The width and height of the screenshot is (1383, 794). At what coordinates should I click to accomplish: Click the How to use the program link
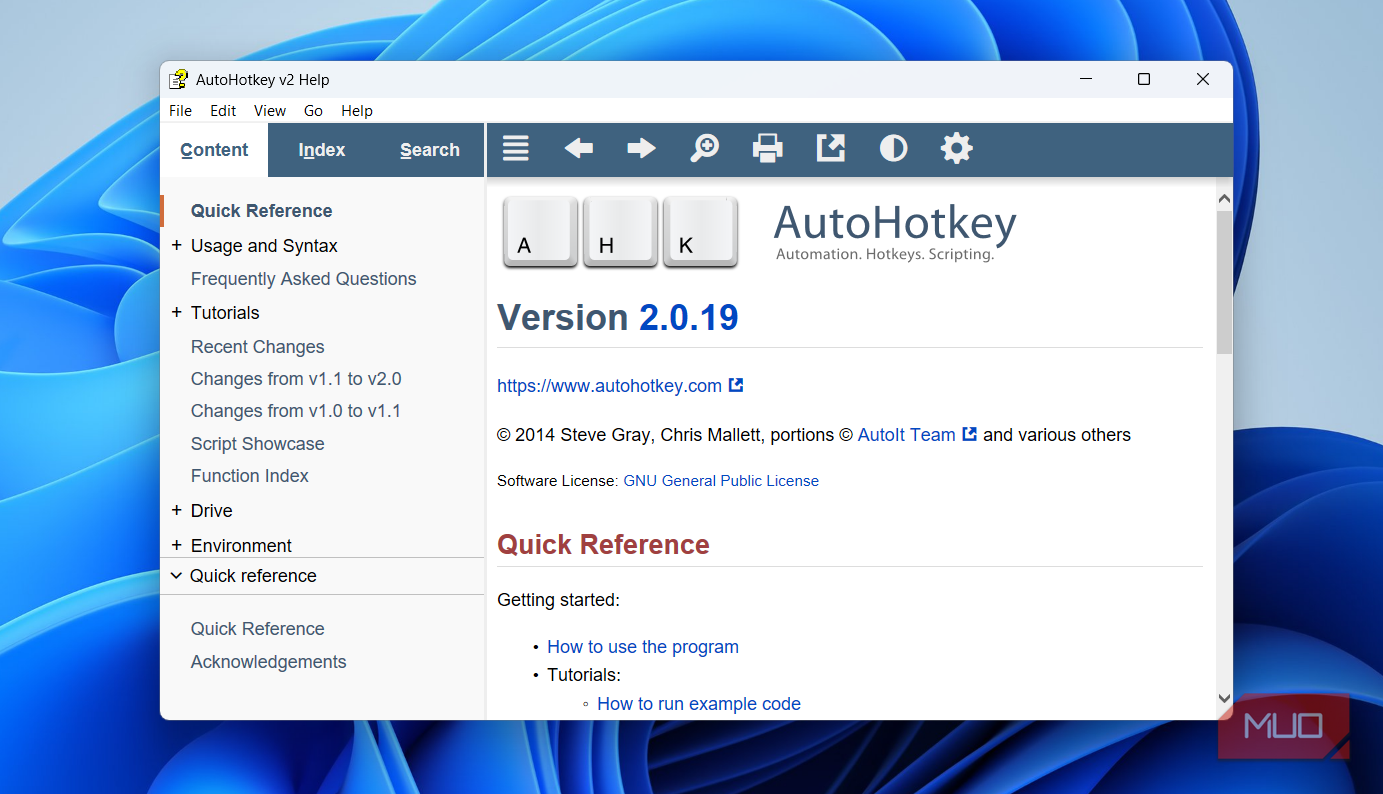point(643,647)
